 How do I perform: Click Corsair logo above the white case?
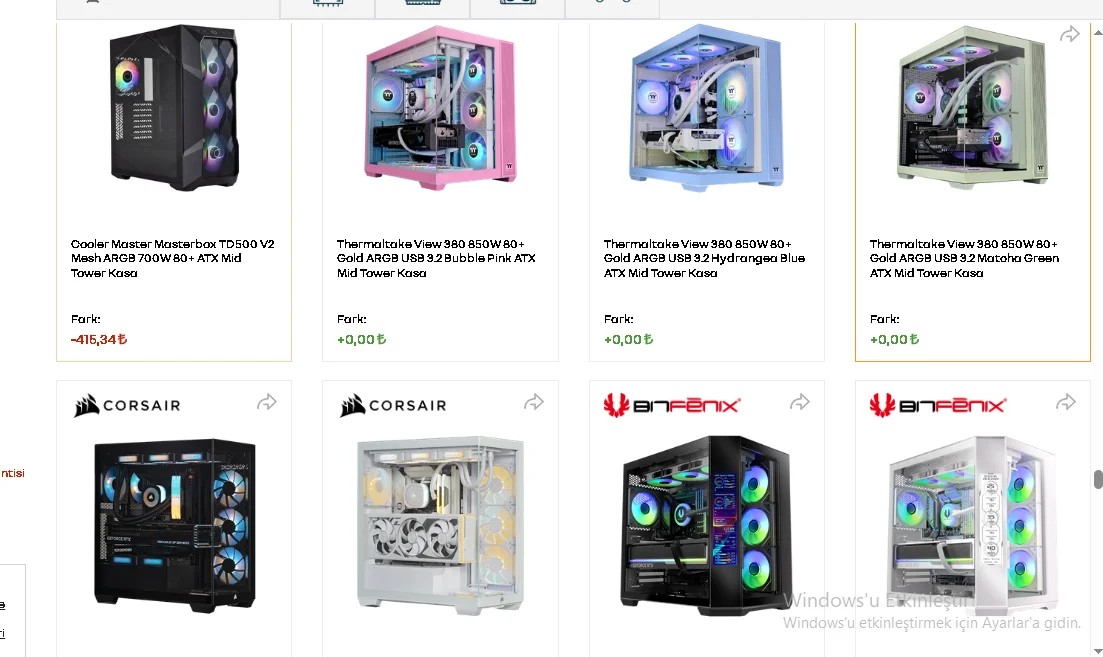tap(393, 405)
